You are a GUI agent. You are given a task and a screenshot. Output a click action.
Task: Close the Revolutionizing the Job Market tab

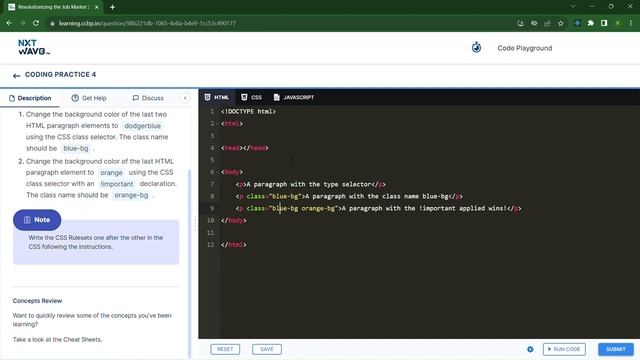(97, 7)
